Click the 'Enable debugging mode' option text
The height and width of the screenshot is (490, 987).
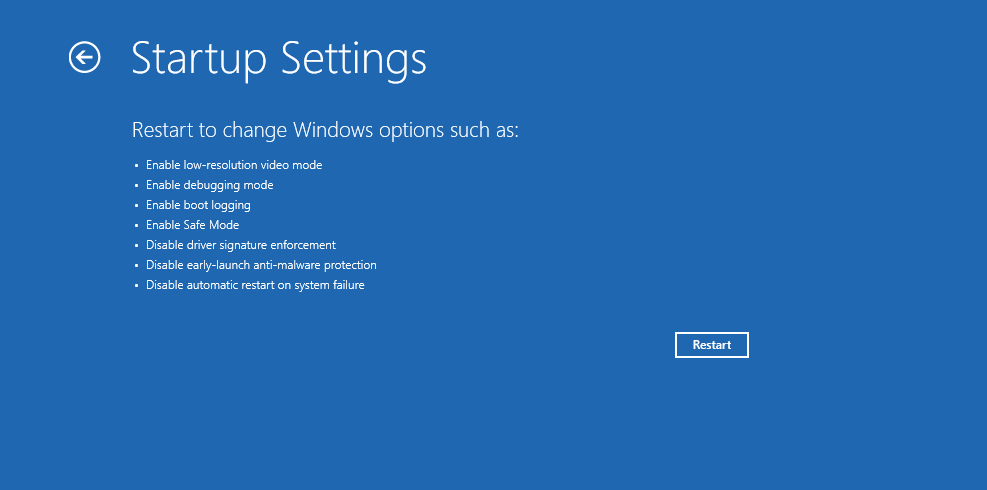209,185
